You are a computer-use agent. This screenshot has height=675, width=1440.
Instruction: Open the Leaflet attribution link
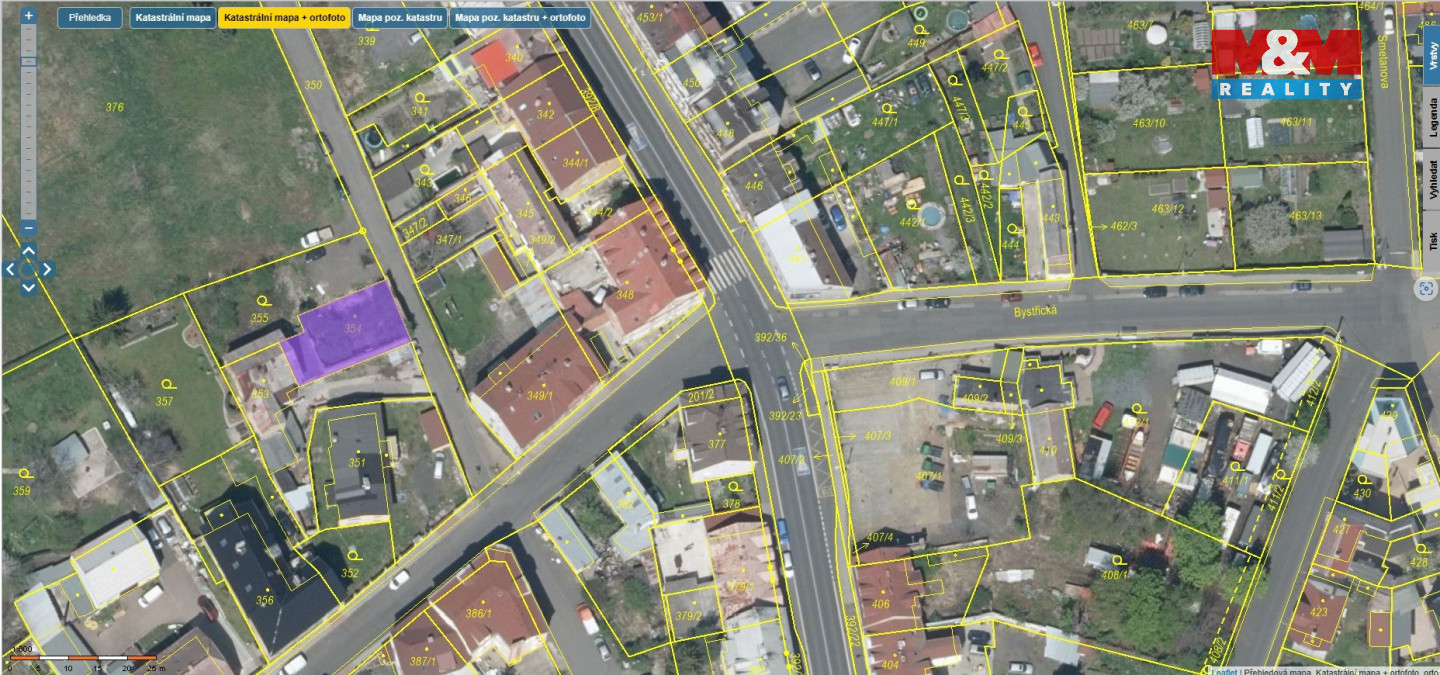[1223, 671]
